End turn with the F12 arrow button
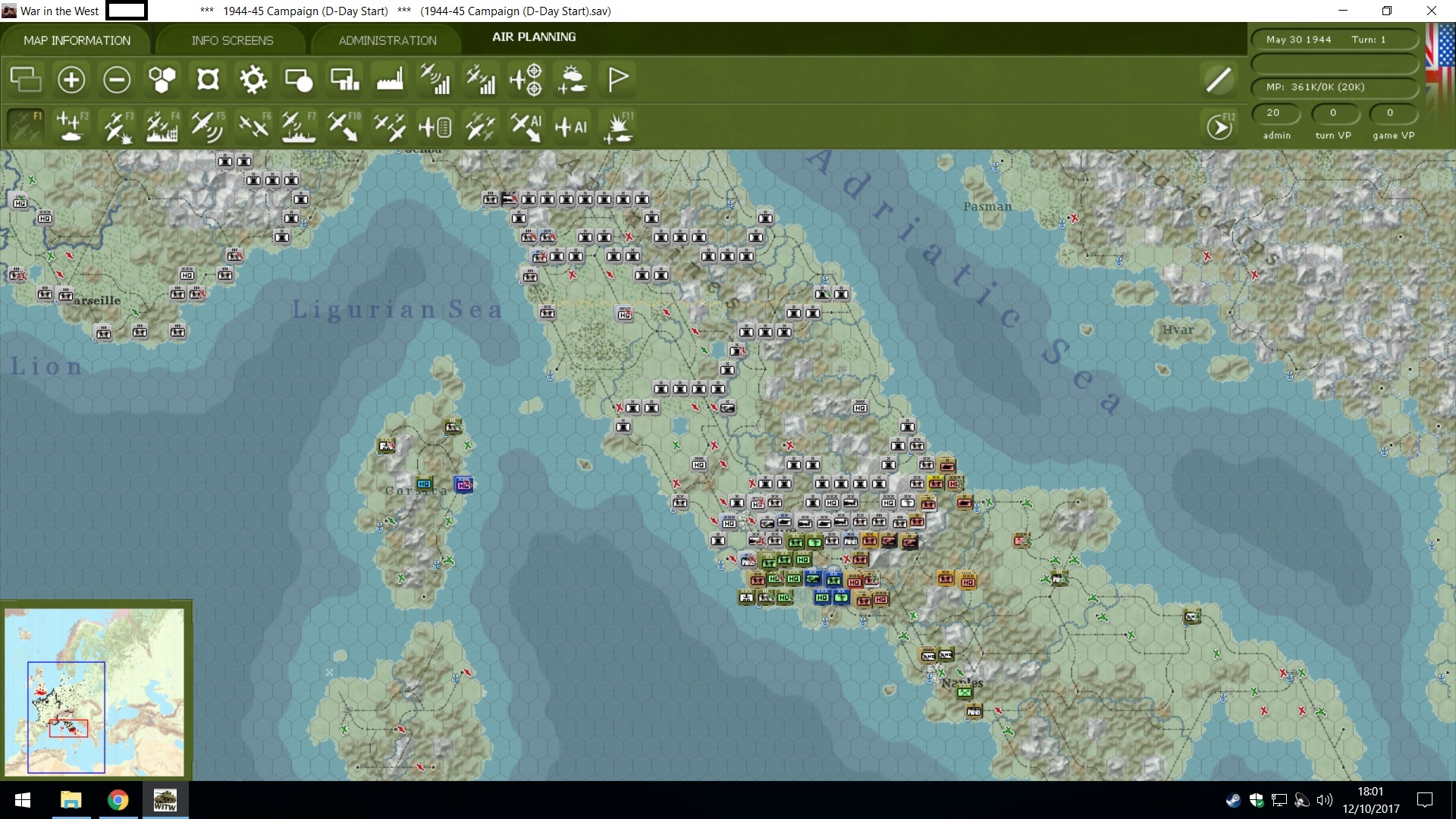The height and width of the screenshot is (819, 1456). coord(1219,127)
